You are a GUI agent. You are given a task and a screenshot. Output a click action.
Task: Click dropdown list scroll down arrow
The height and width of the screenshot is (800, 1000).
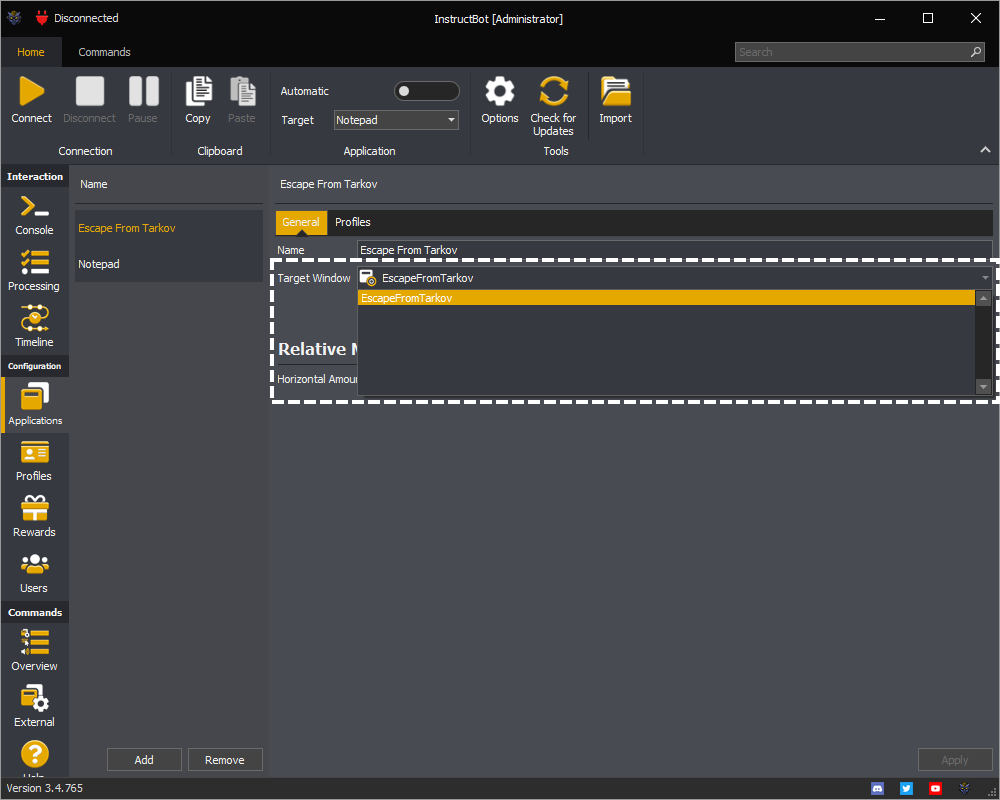coord(983,387)
